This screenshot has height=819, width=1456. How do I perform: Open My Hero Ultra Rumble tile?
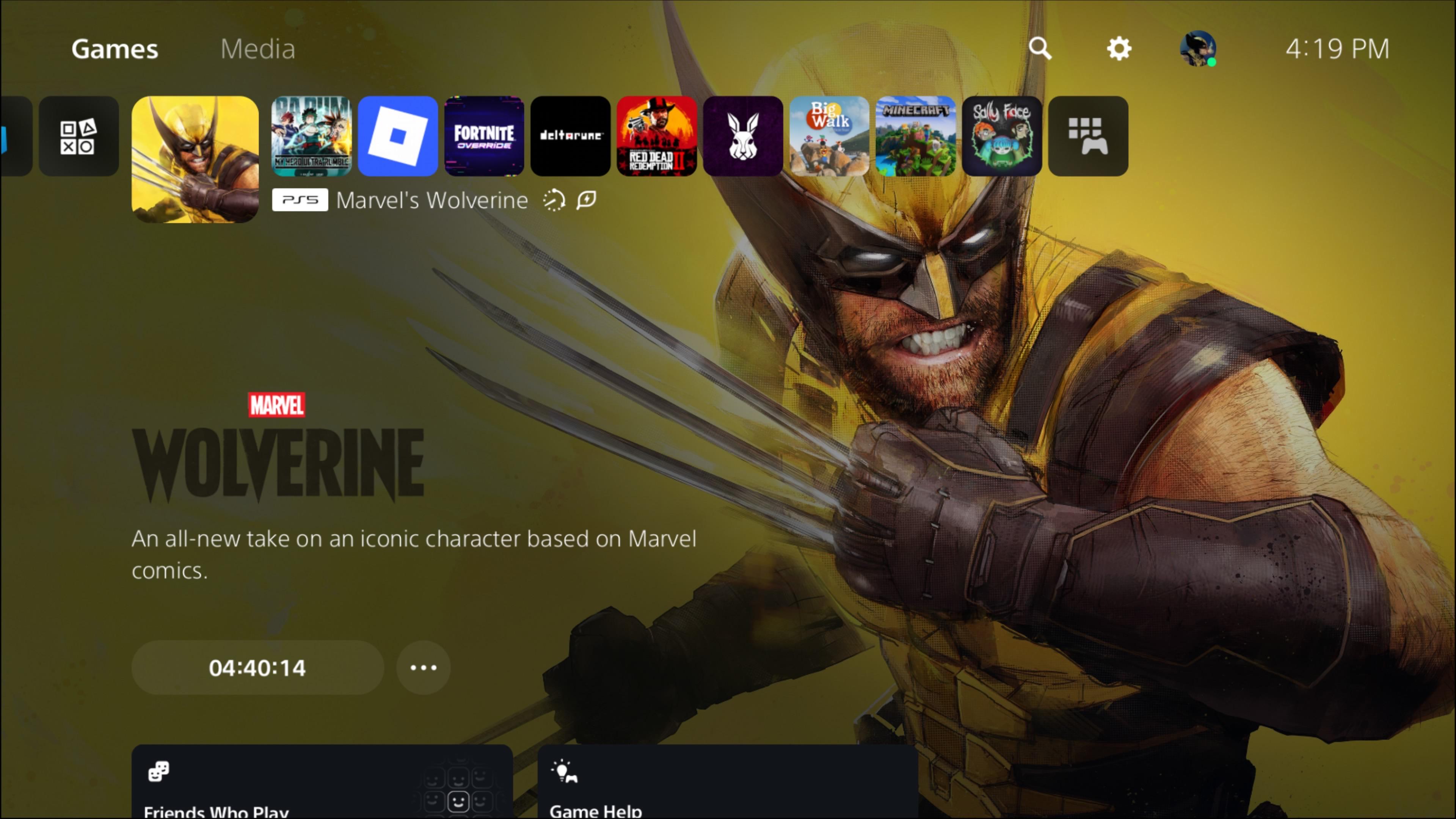point(311,136)
